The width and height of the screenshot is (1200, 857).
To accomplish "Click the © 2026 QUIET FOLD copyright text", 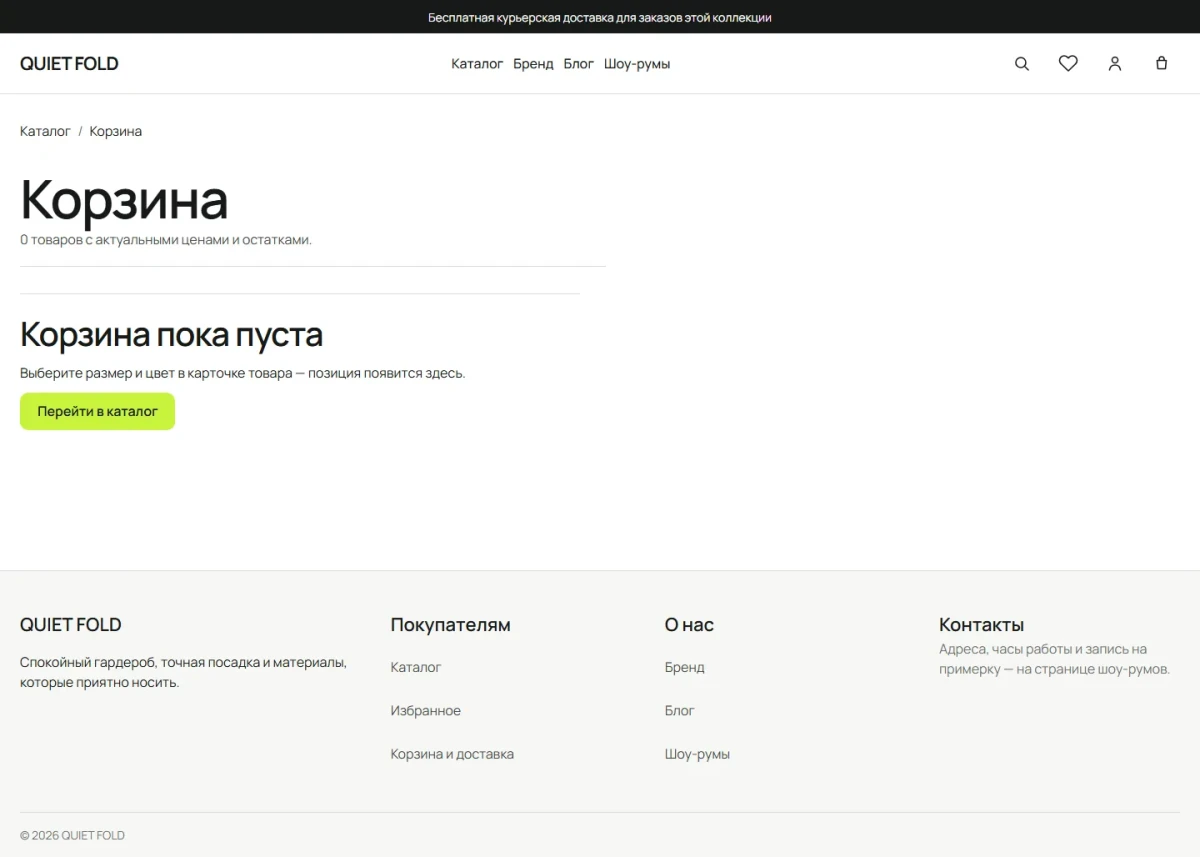I will [72, 835].
